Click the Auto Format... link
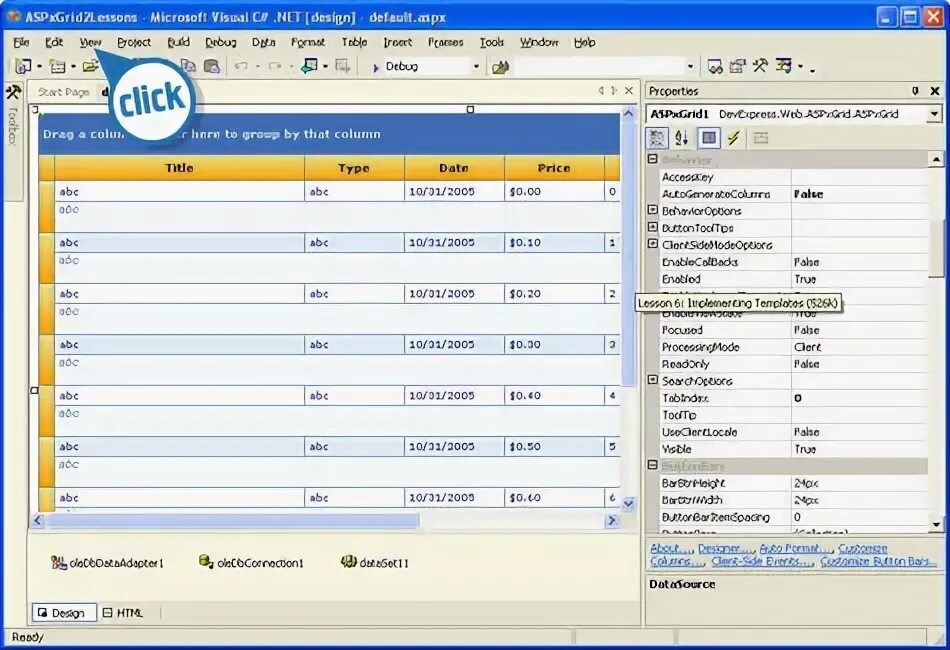Screen dimensions: 950x650 coord(795,549)
